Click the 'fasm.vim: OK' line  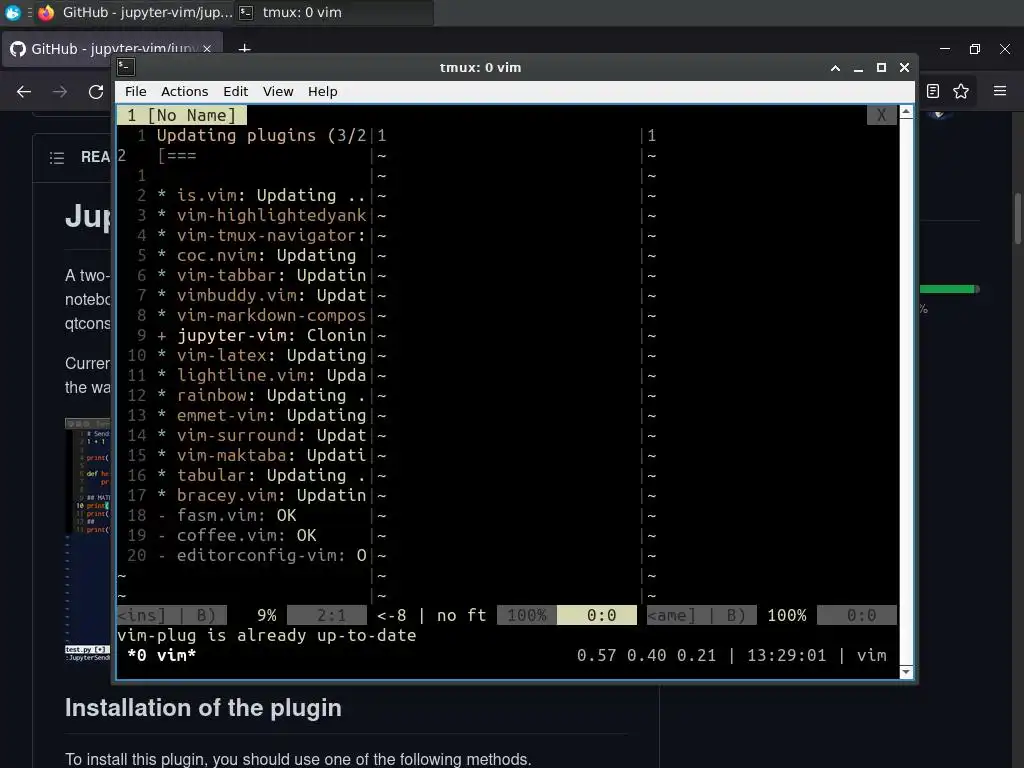coord(227,515)
